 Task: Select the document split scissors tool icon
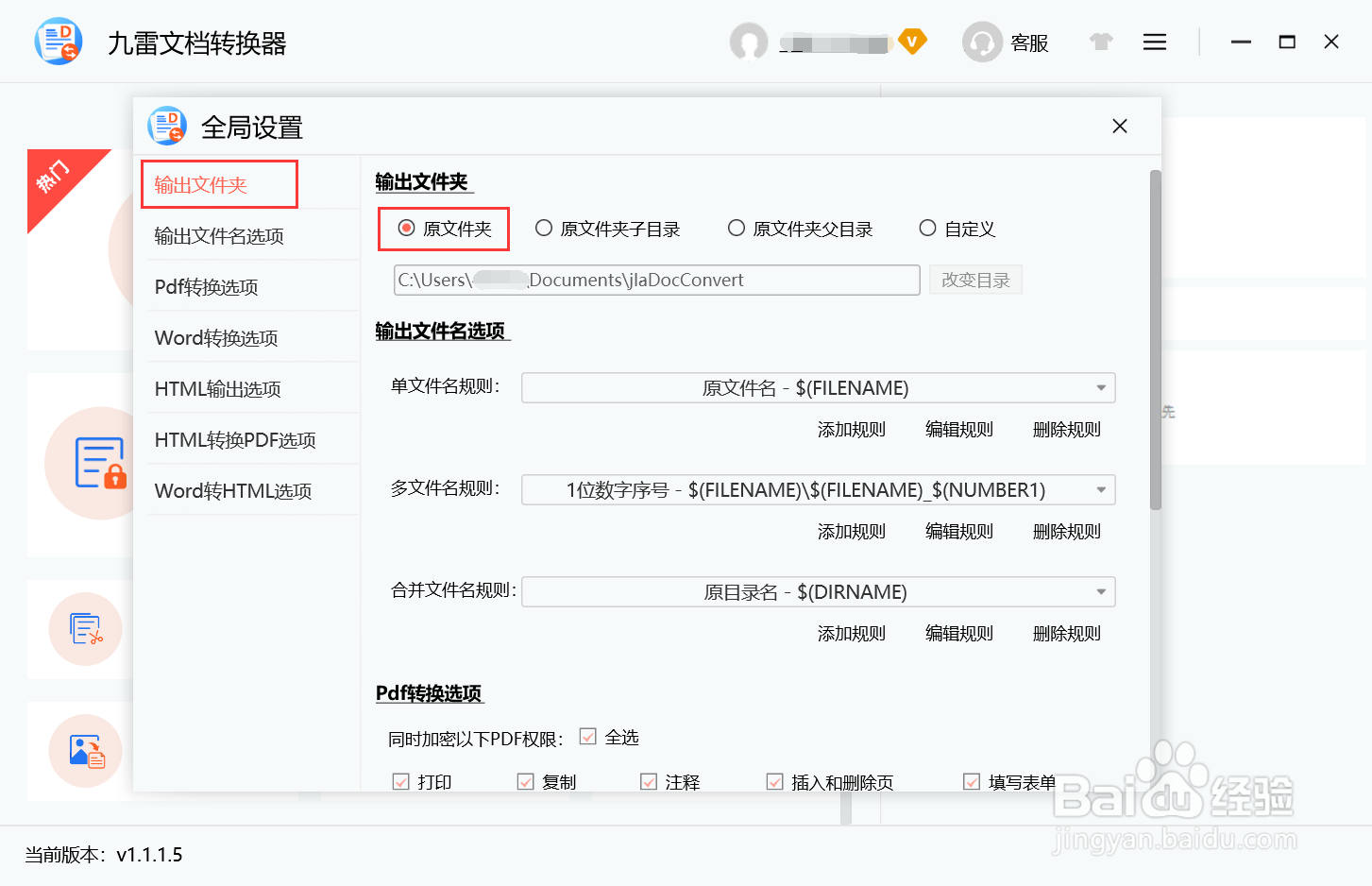86,629
